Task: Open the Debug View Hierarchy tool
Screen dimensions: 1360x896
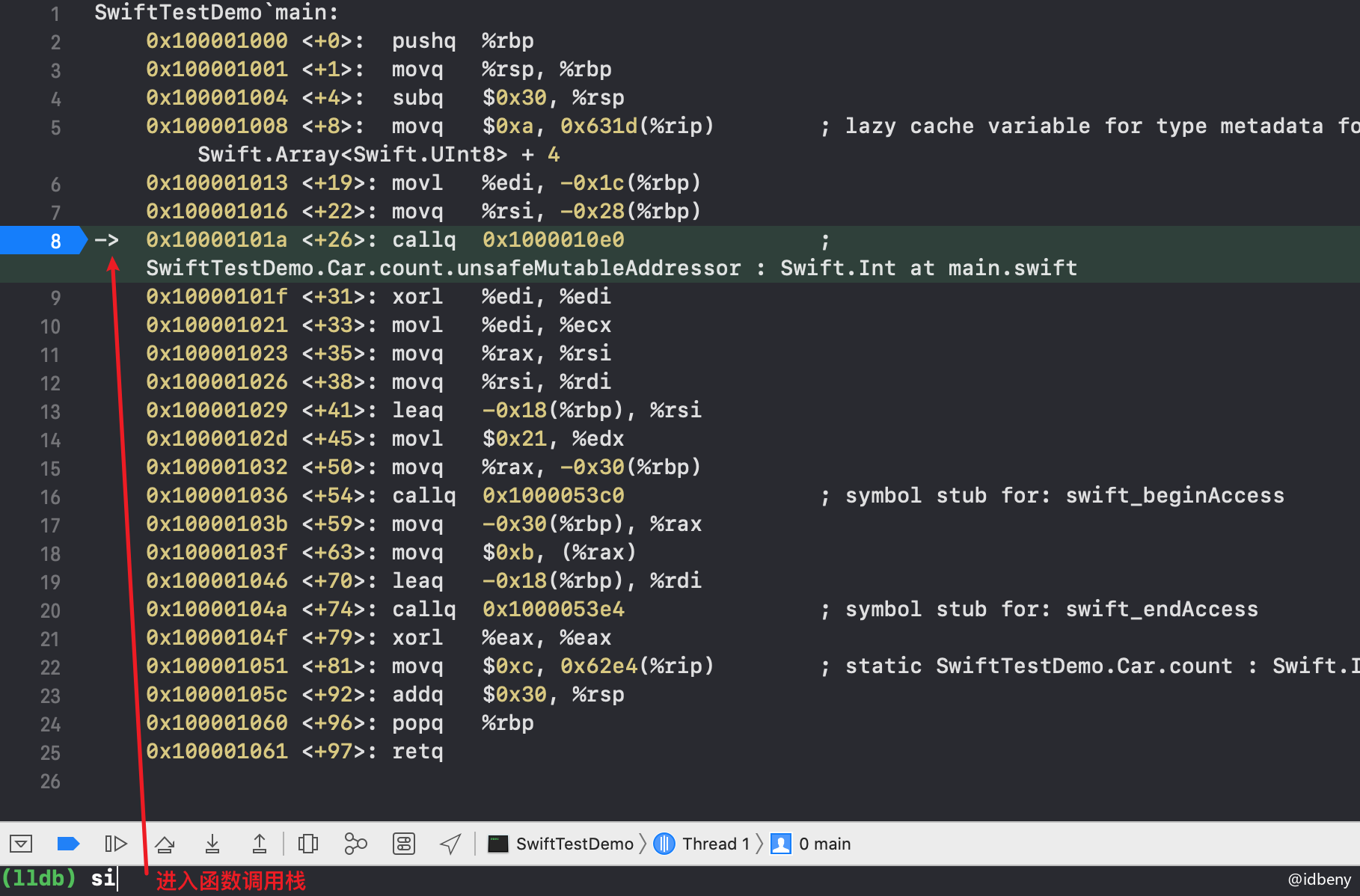Action: [x=308, y=844]
